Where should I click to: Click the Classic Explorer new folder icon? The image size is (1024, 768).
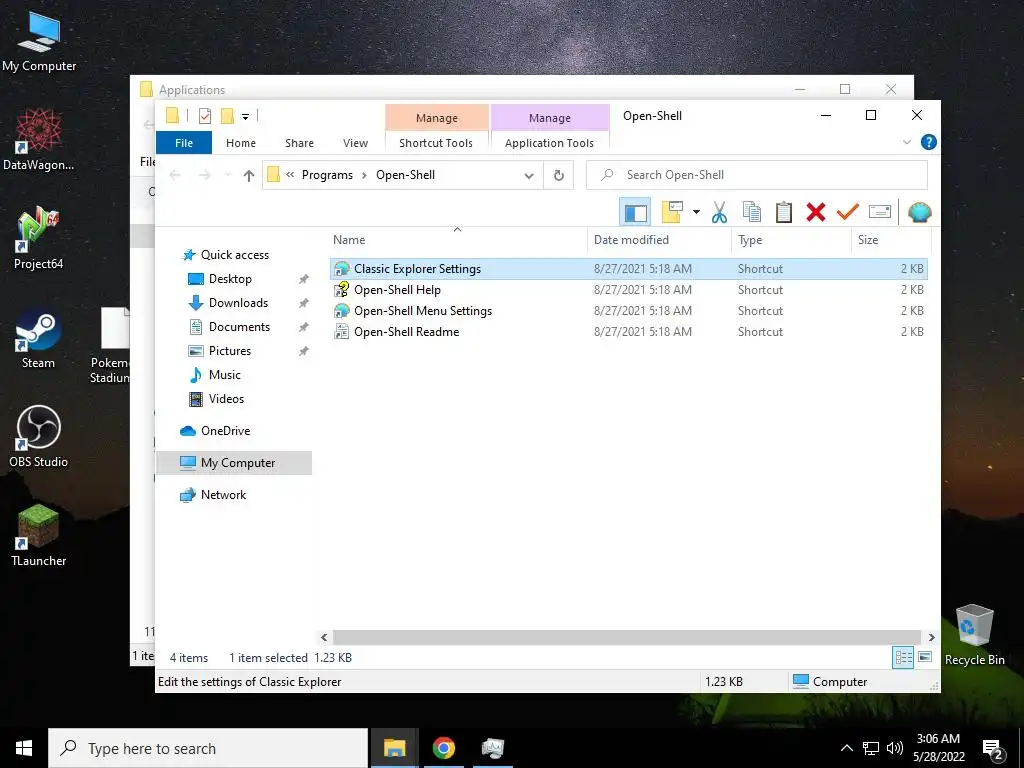(672, 212)
